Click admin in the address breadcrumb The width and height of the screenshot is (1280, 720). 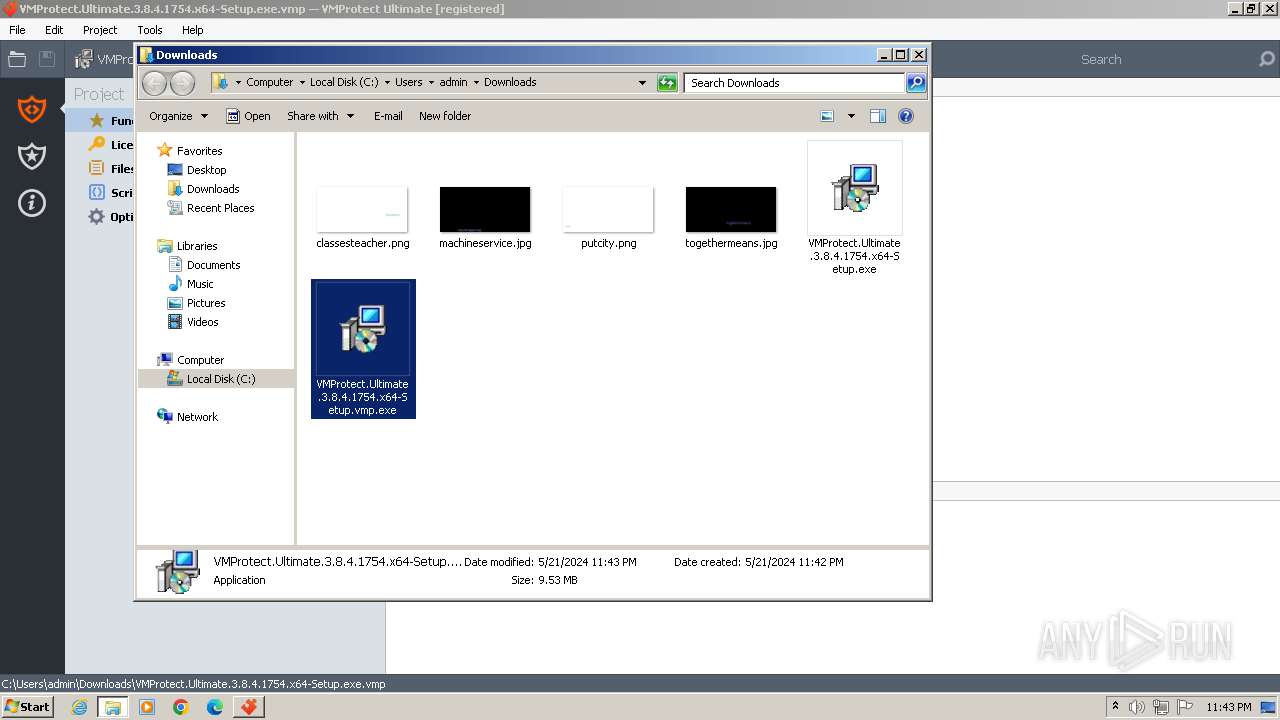(x=453, y=82)
